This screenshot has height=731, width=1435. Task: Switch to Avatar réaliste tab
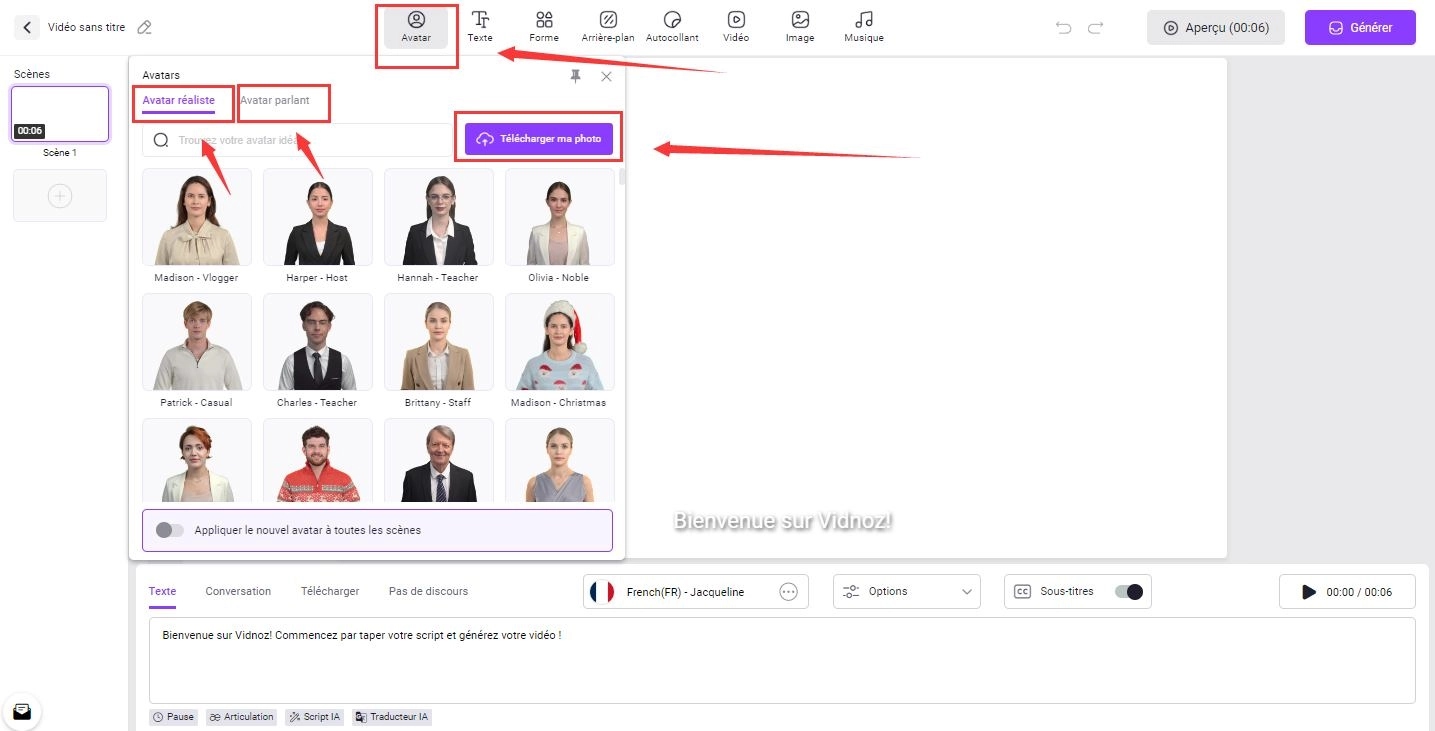(x=179, y=100)
